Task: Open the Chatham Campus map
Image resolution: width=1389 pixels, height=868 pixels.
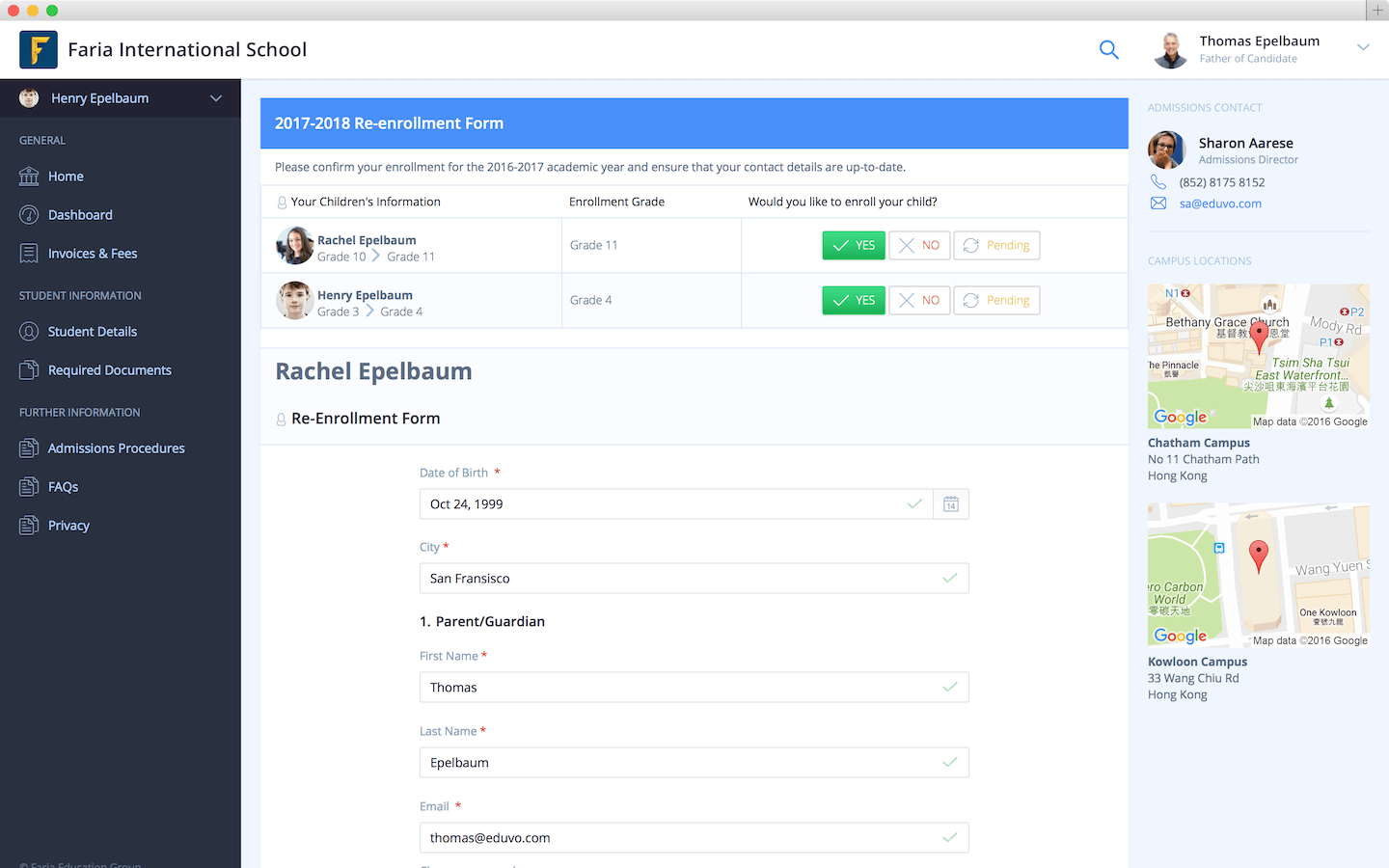Action: 1259,356
